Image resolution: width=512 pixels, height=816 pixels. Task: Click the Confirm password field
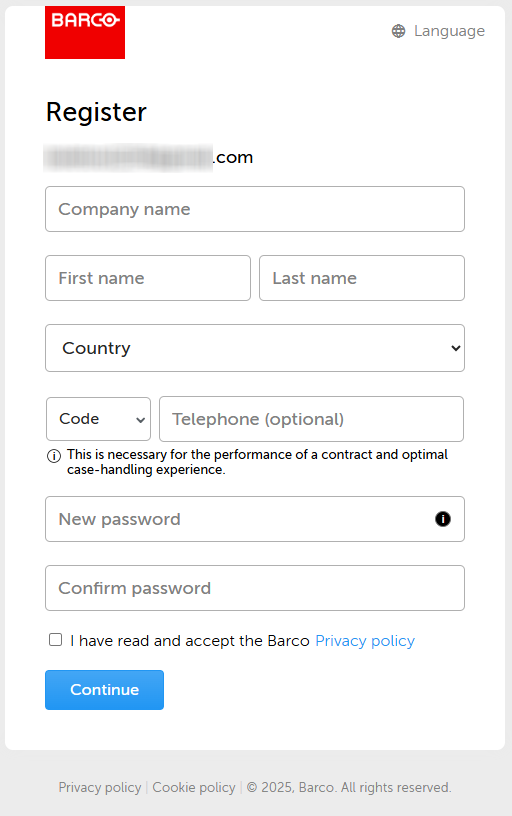point(255,588)
